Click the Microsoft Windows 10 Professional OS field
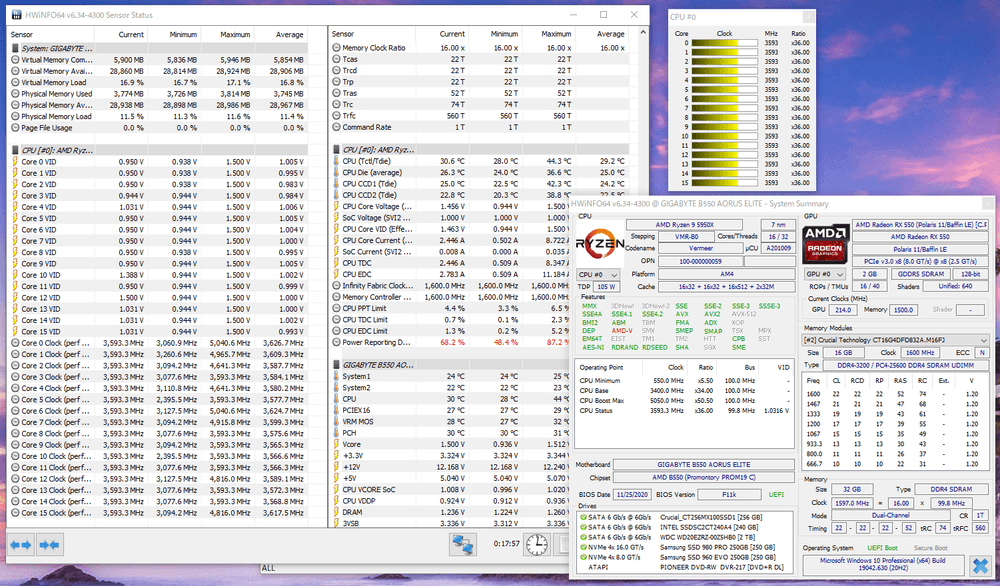This screenshot has width=1000, height=586. (883, 564)
